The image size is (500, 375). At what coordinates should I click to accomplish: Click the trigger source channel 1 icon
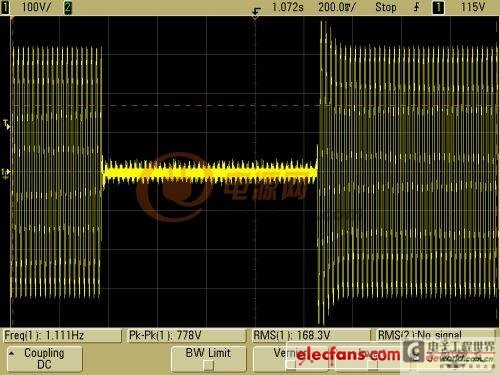[438, 7]
